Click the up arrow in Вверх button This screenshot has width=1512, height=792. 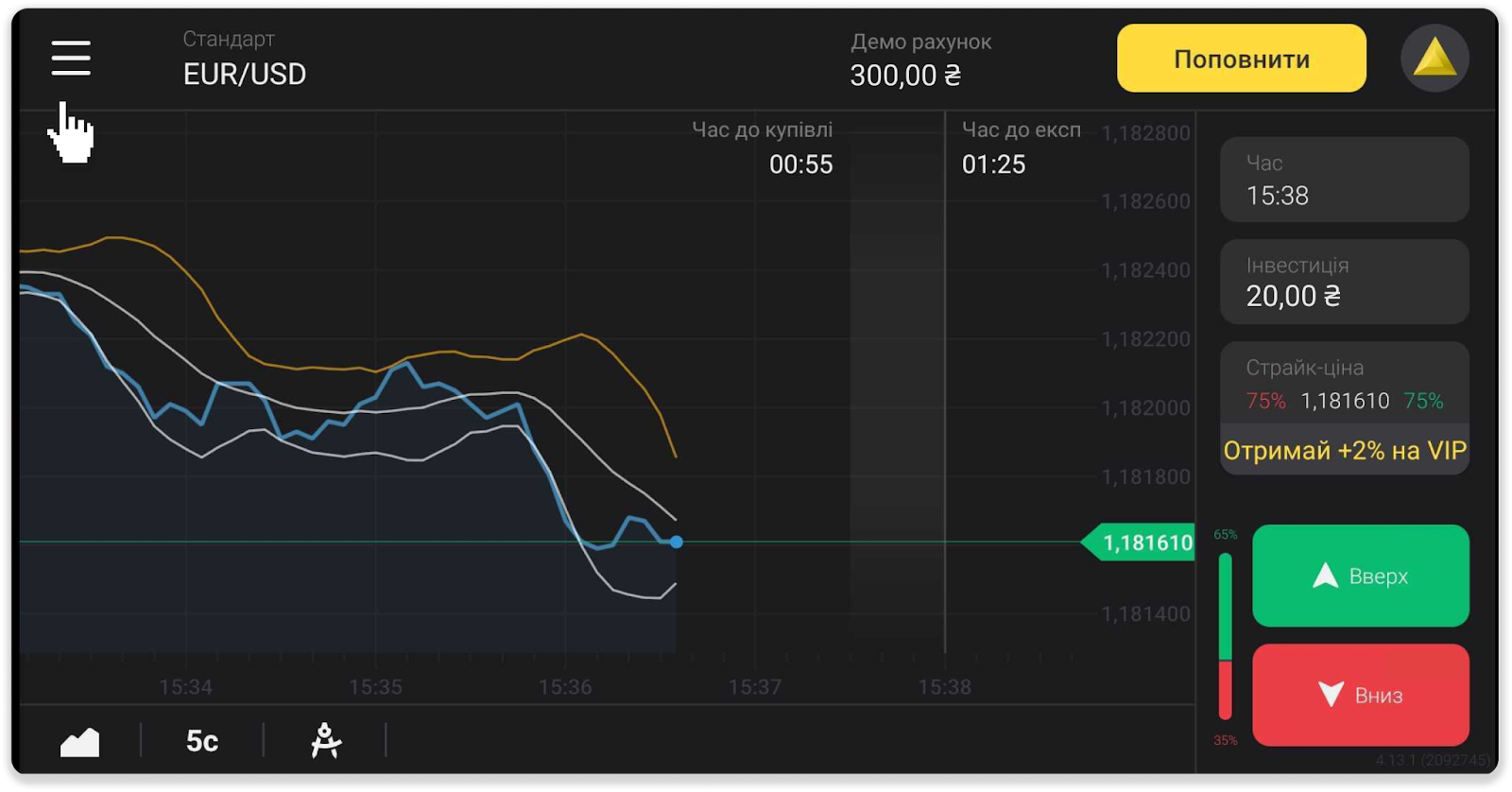[1325, 576]
